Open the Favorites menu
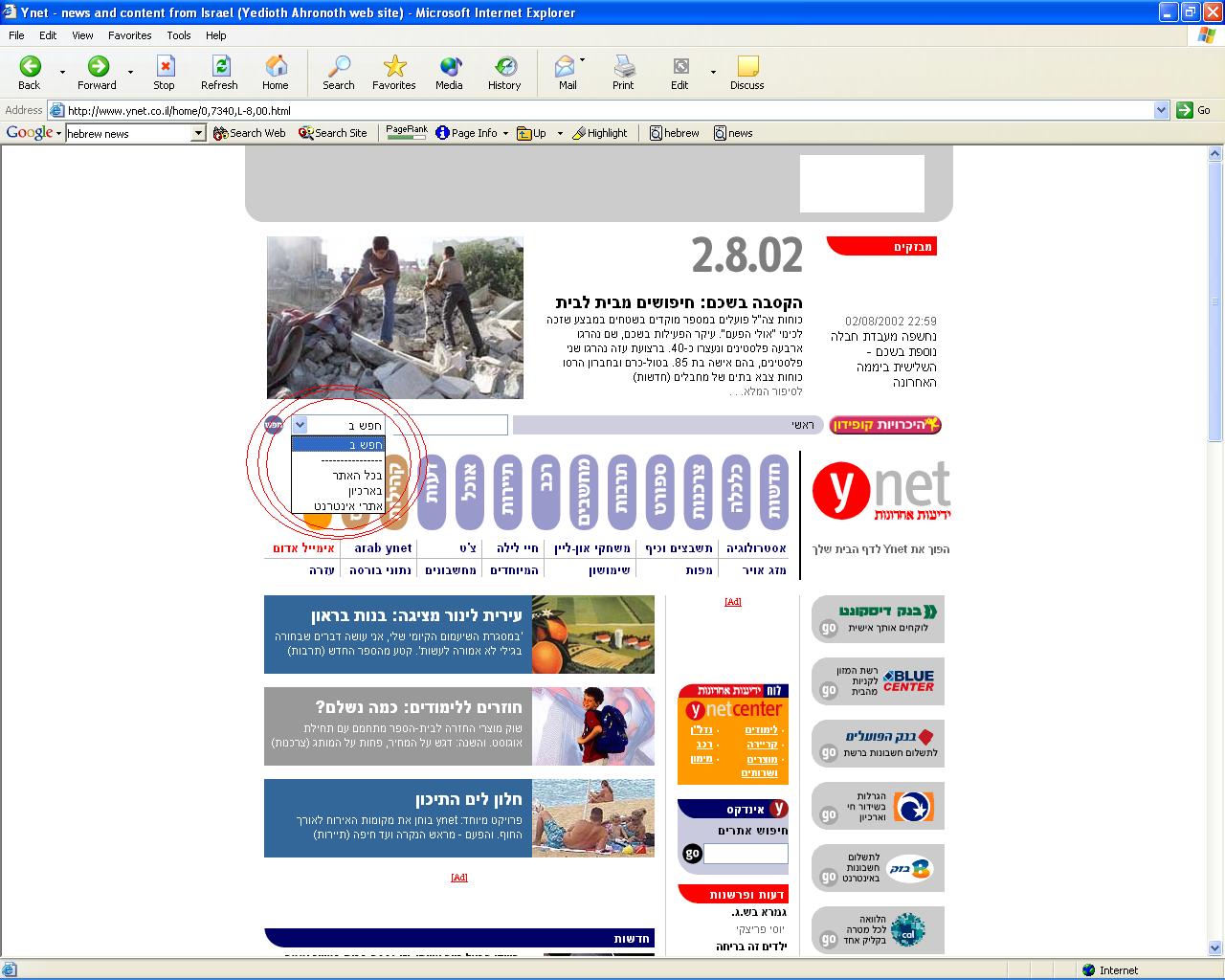1225x980 pixels. [129, 35]
